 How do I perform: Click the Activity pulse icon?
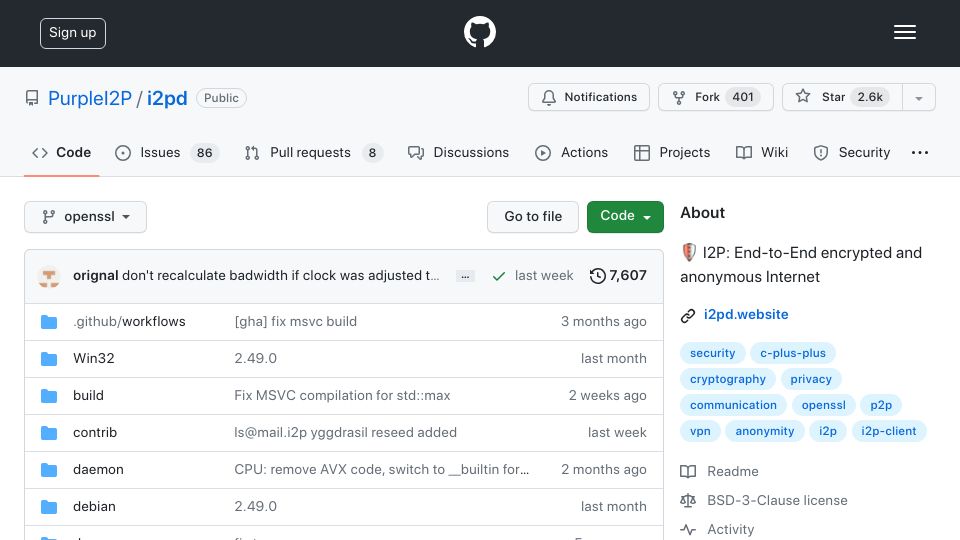pos(688,530)
